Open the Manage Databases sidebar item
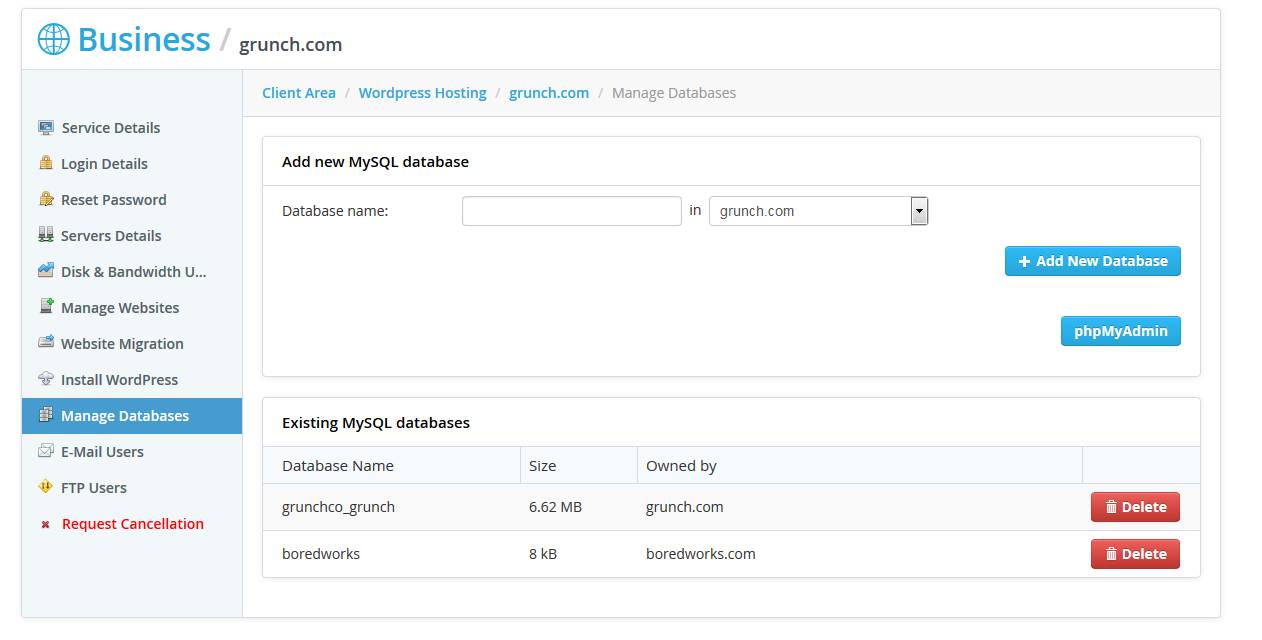The image size is (1262, 640). click(x=124, y=416)
